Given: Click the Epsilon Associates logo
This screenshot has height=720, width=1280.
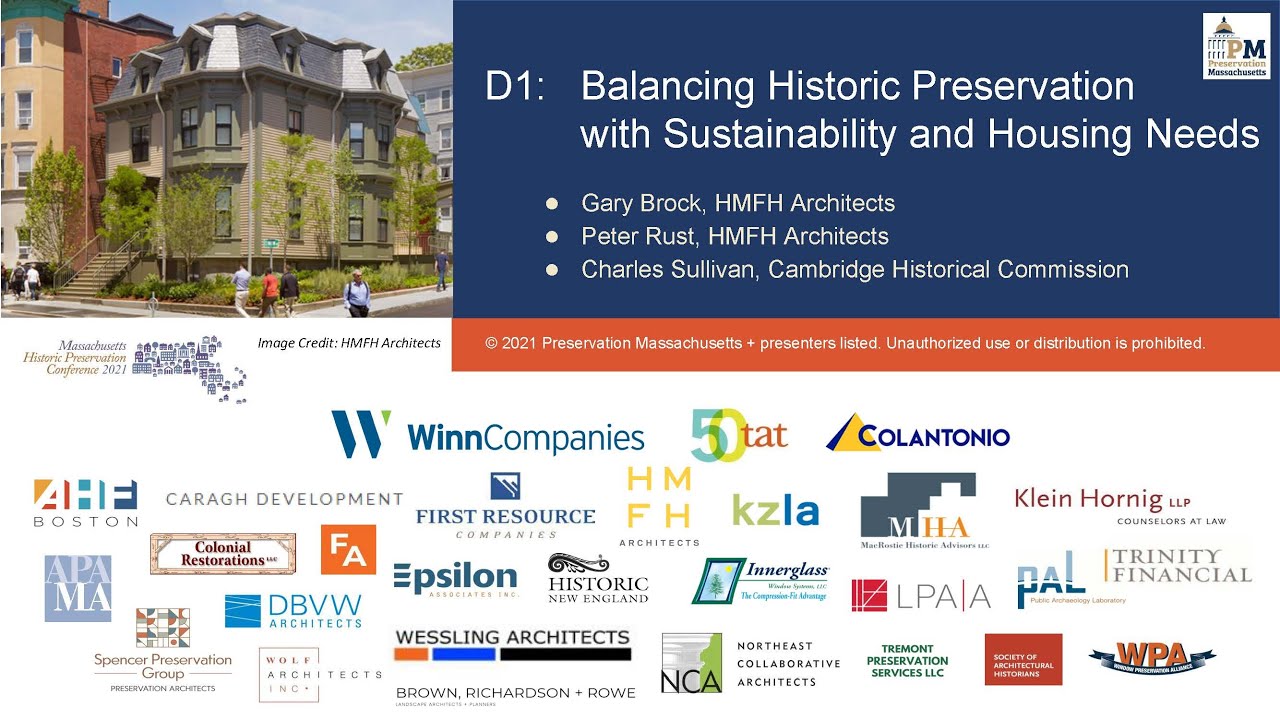Looking at the screenshot, I should click(455, 579).
